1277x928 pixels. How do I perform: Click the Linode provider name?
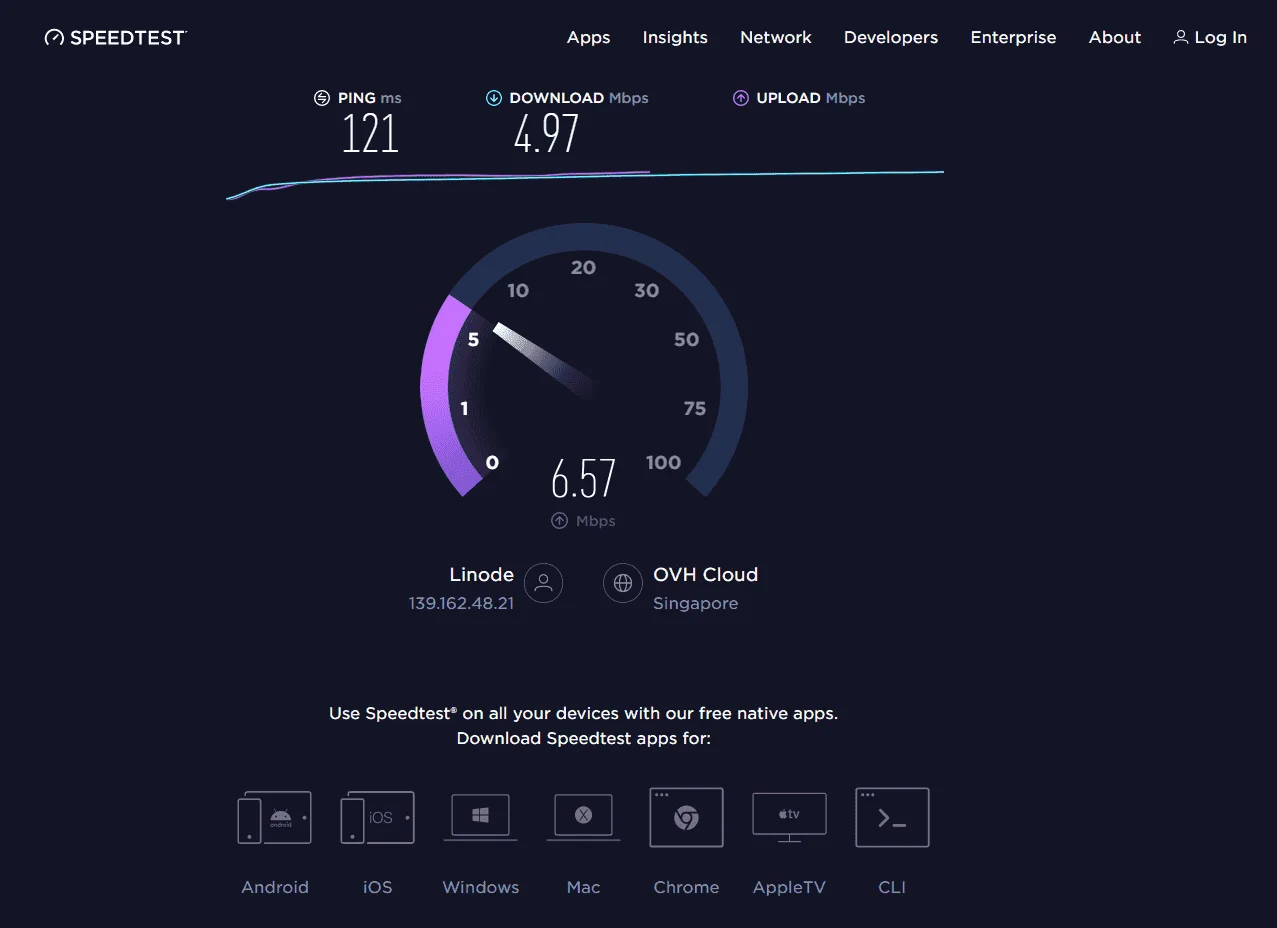(482, 574)
